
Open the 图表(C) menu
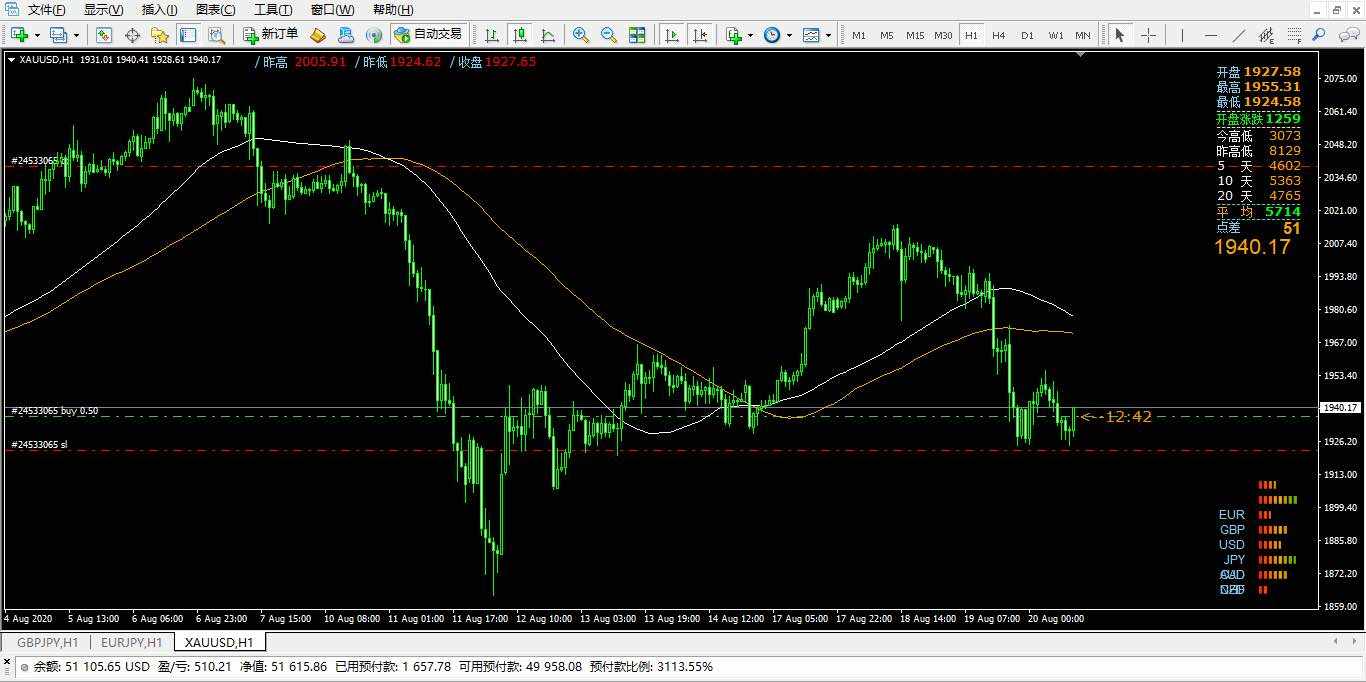pos(215,10)
